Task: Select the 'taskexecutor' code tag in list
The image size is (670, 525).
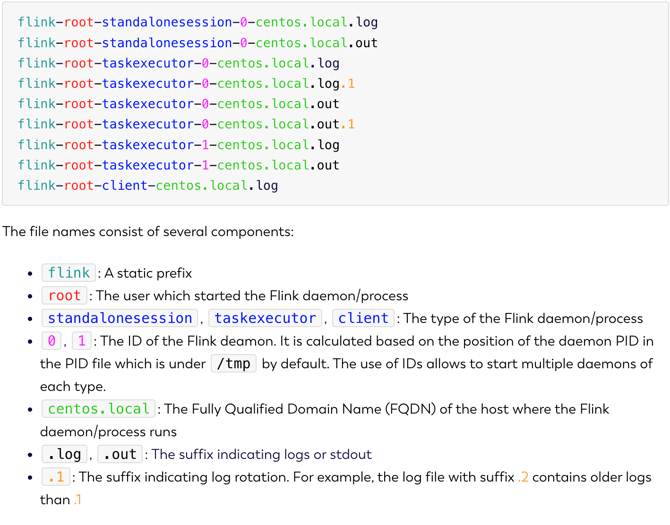Action: [265, 318]
